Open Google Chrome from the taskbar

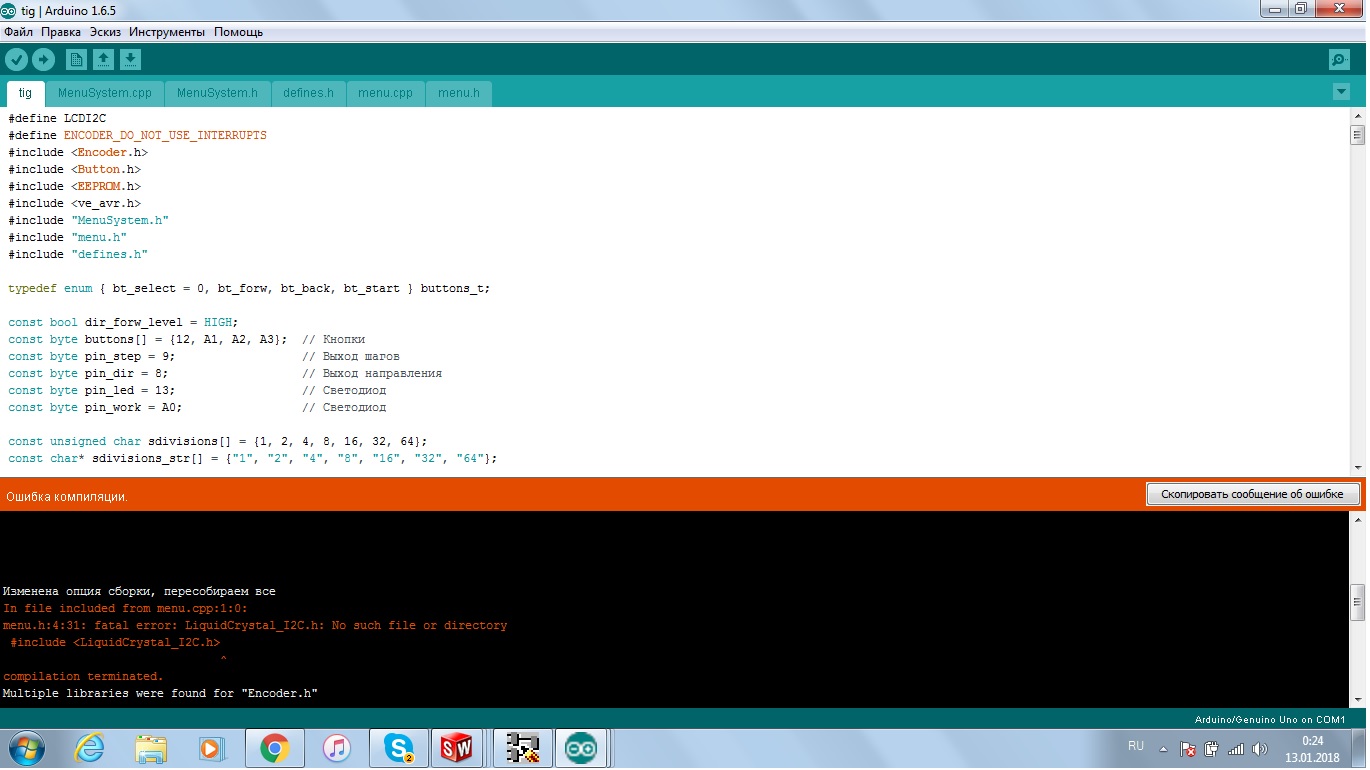pos(275,748)
